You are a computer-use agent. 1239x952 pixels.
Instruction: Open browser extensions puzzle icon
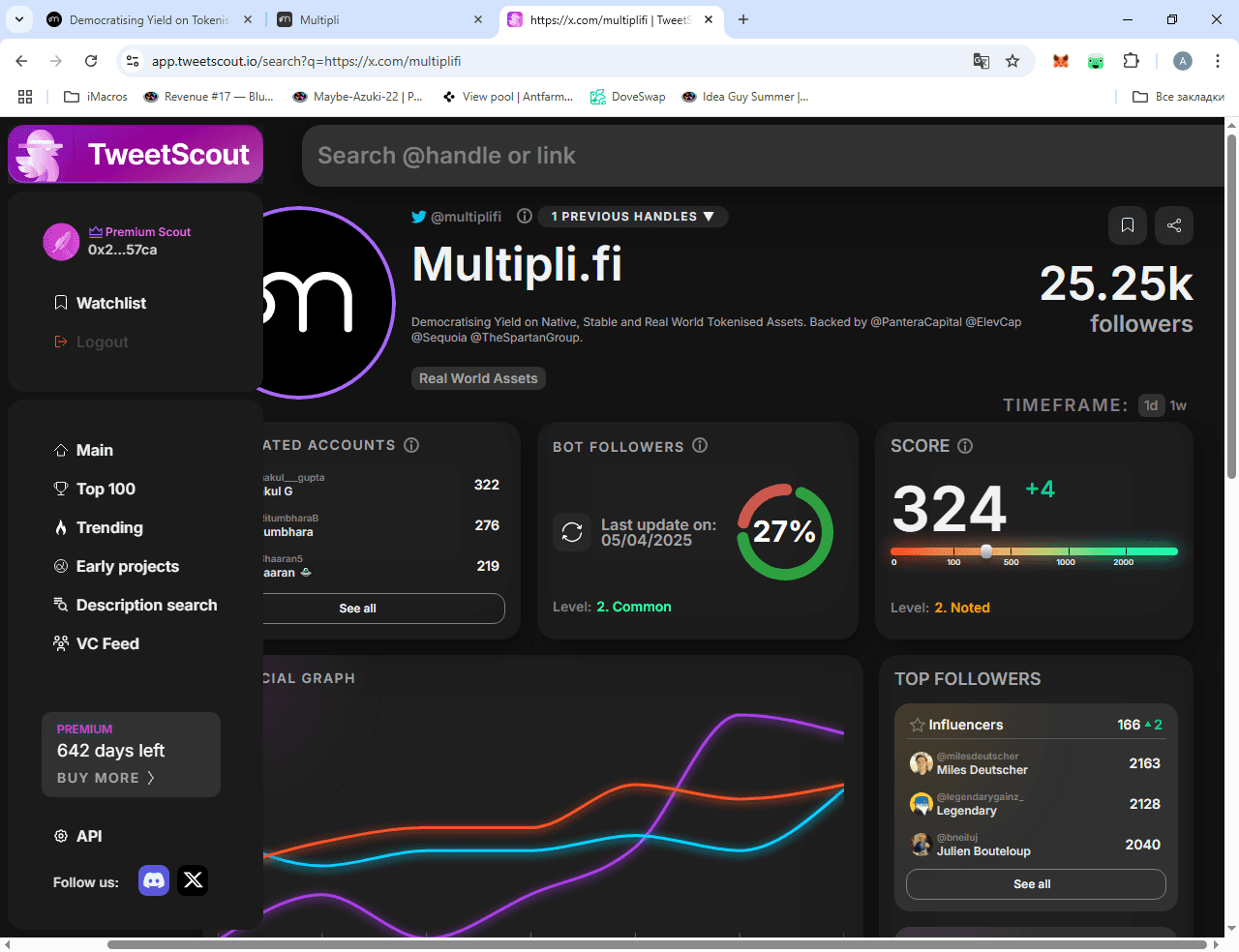[1131, 61]
